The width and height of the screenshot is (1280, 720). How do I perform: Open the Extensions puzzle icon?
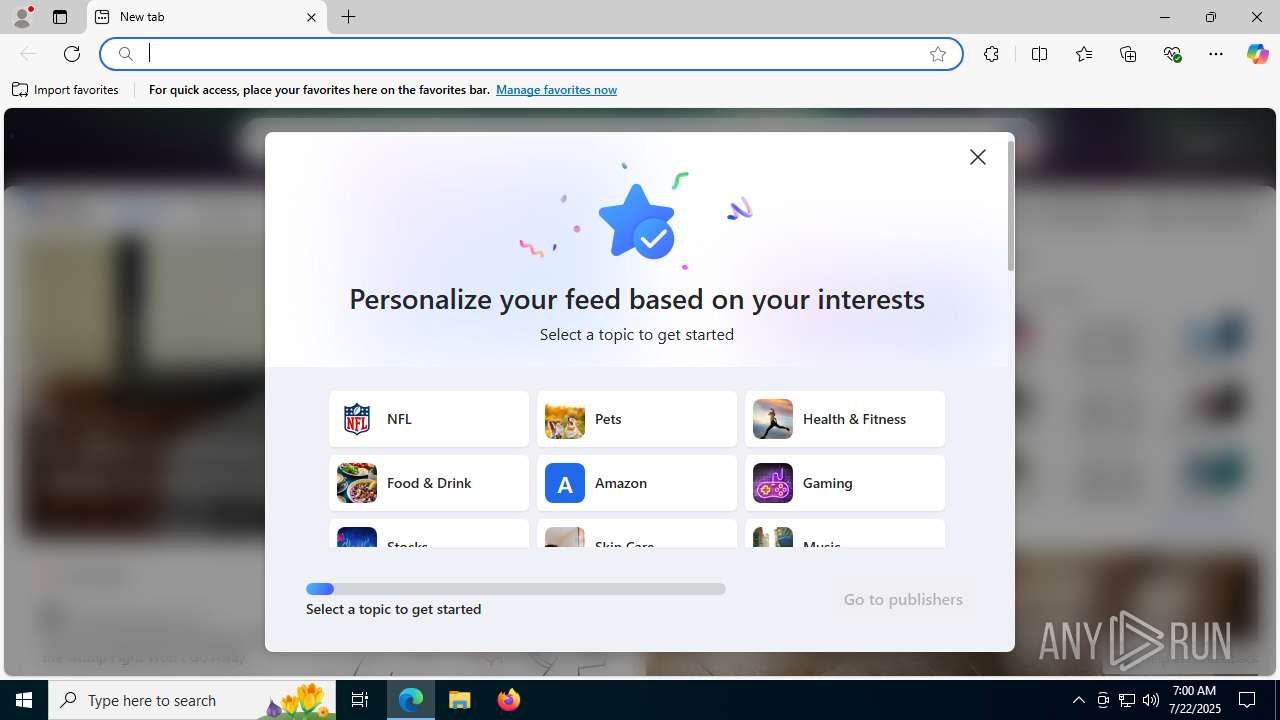click(x=991, y=54)
